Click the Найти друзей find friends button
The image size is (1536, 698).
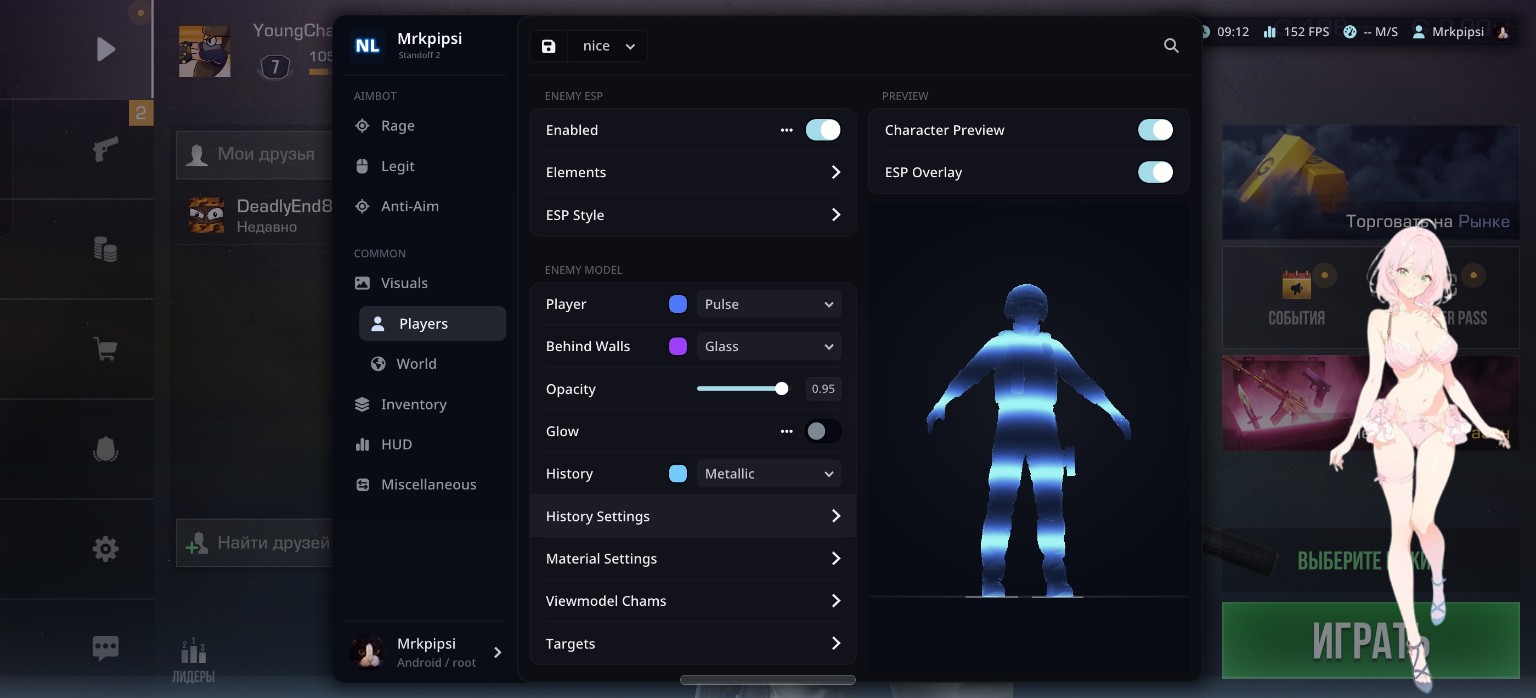pos(253,543)
